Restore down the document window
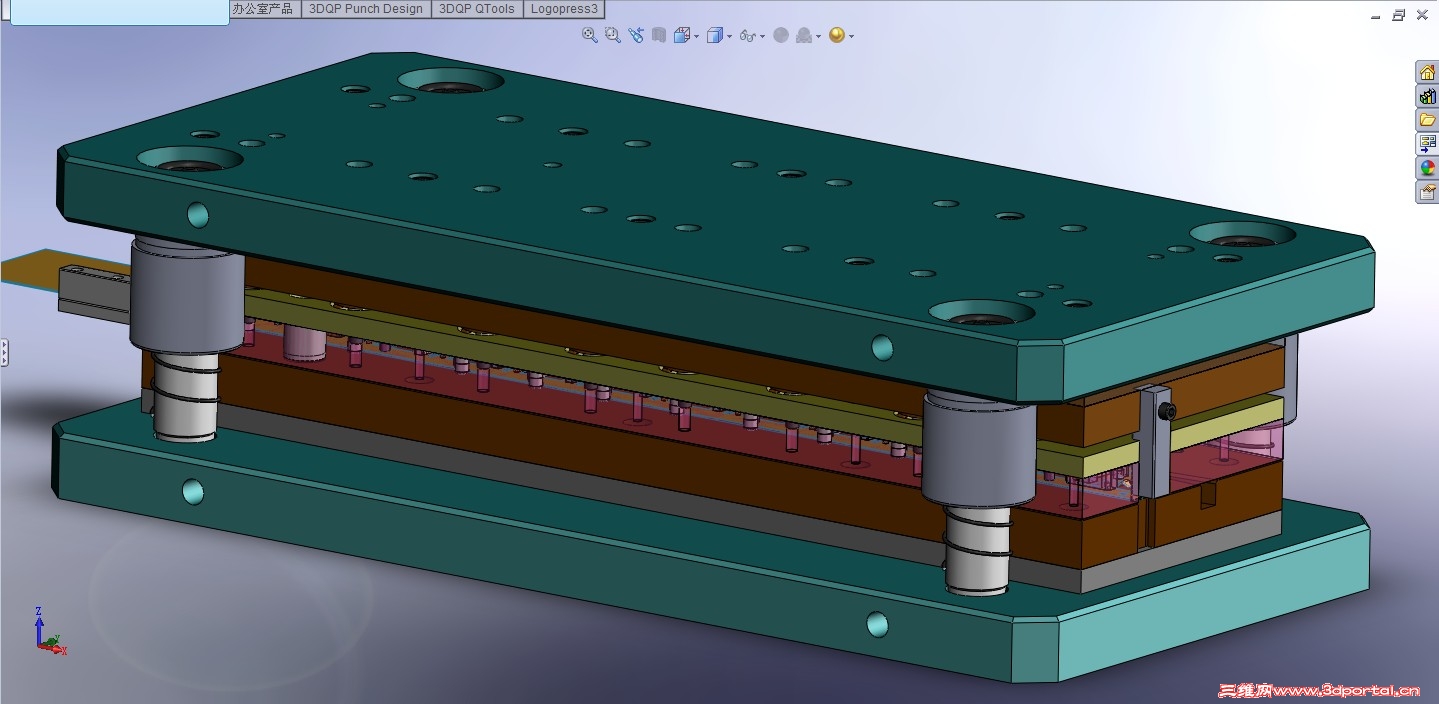Screen dimensions: 1439x704 1398,15
